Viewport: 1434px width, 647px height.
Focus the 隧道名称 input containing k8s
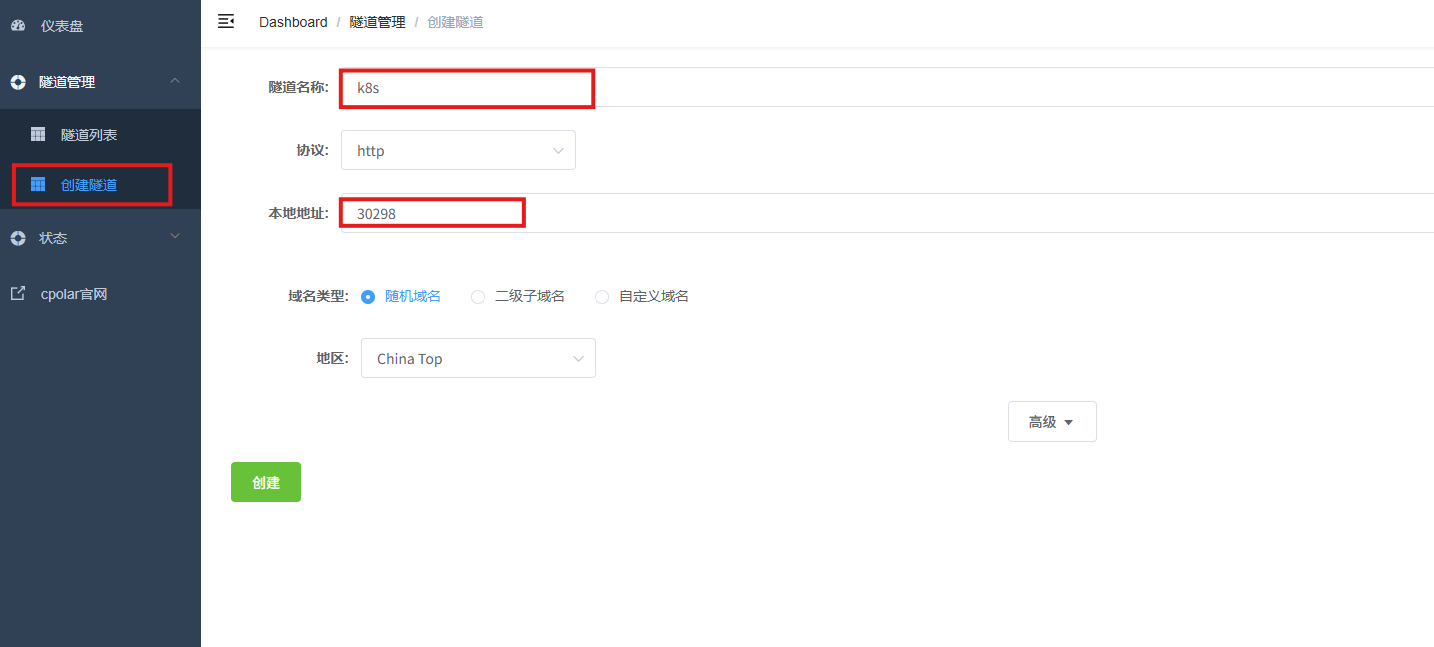coord(887,87)
